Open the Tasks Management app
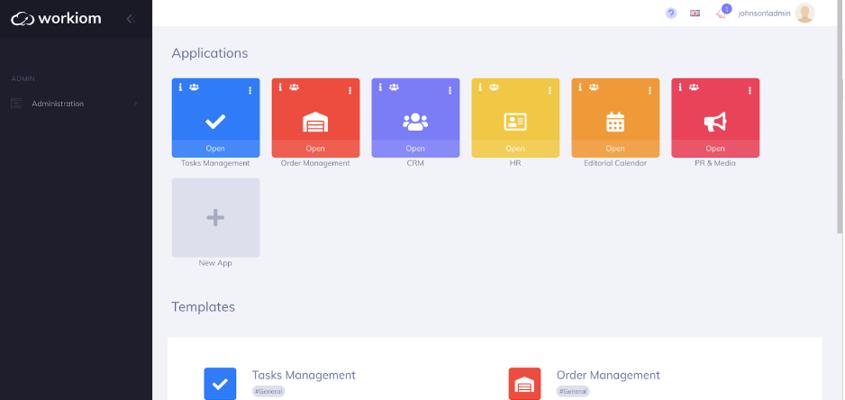Viewport: 845px width, 400px height. tap(216, 148)
